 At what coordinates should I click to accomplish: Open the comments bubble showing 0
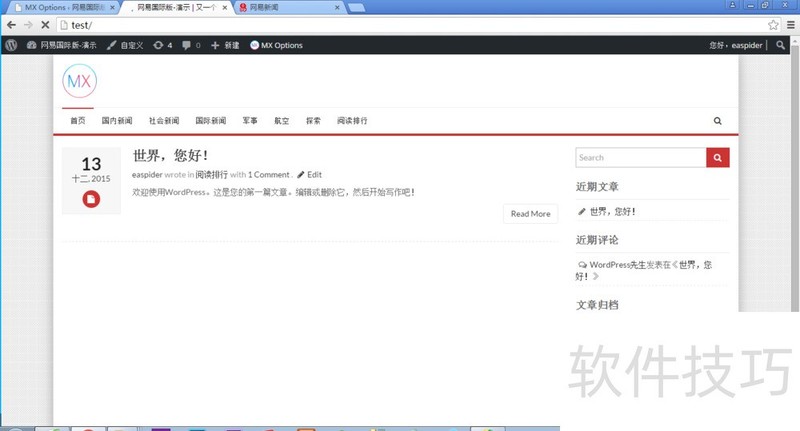pyautogui.click(x=191, y=45)
